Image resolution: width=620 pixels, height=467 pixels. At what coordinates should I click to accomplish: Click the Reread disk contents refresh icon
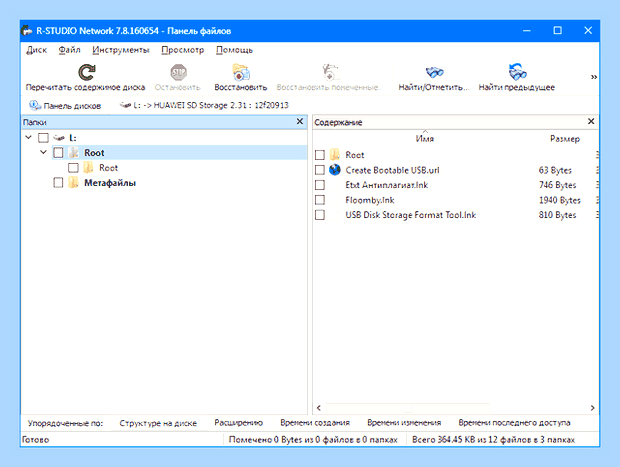pos(87,72)
